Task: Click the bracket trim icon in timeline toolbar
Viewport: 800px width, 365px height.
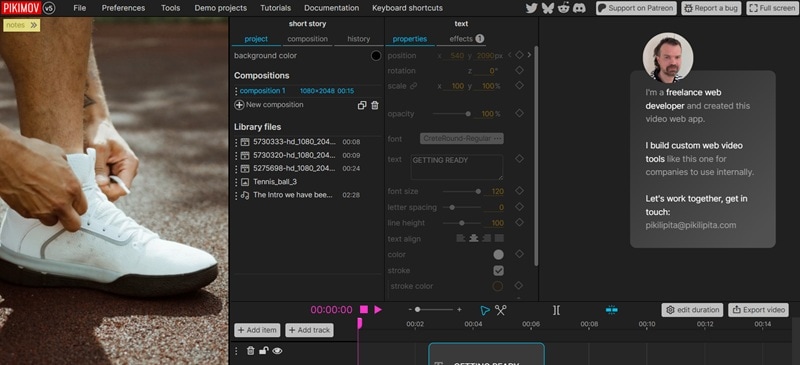Action: [x=556, y=310]
